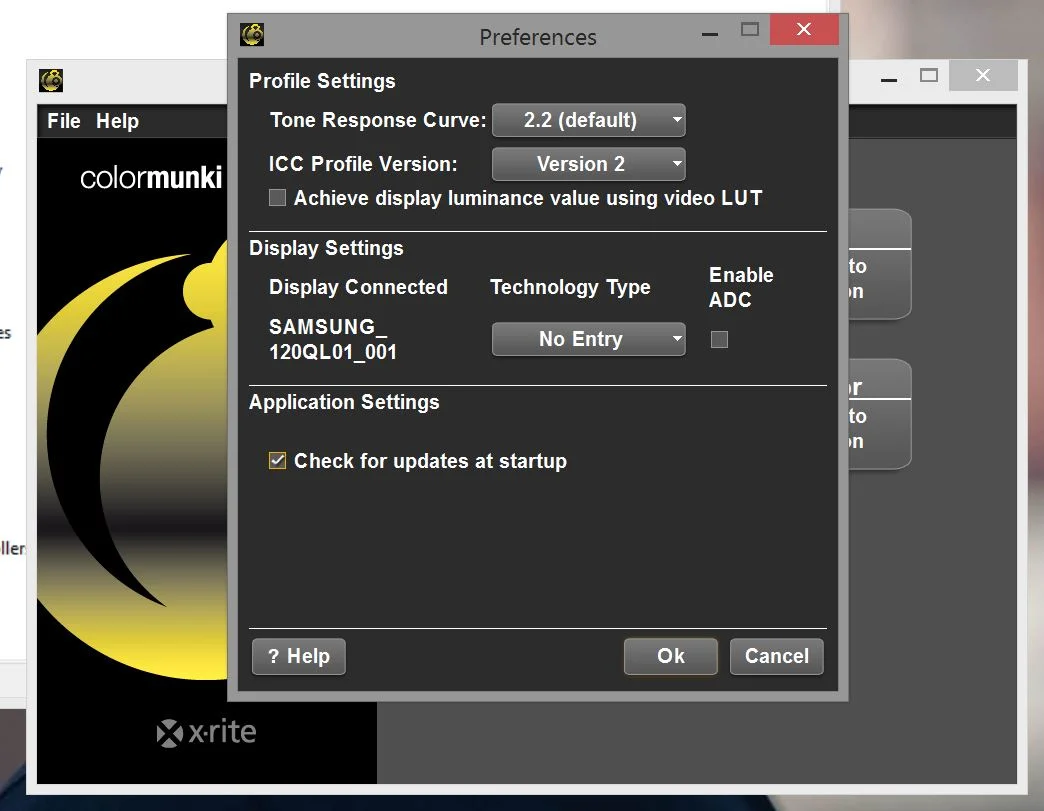This screenshot has height=811, width=1044.
Task: Close the ColorMunki main window
Action: 983,75
